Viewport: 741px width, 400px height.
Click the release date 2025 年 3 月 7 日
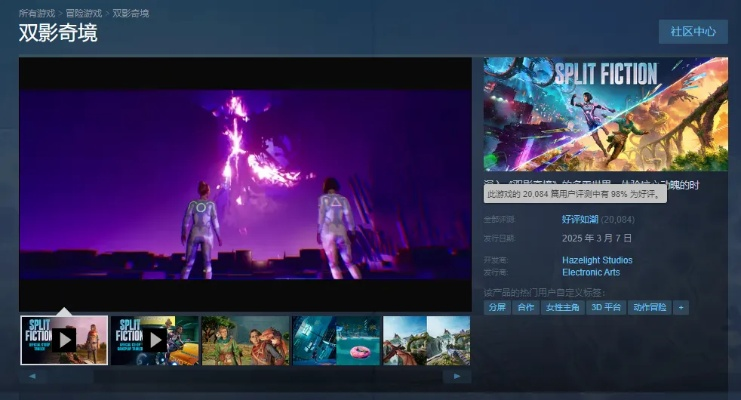pyautogui.click(x=596, y=238)
